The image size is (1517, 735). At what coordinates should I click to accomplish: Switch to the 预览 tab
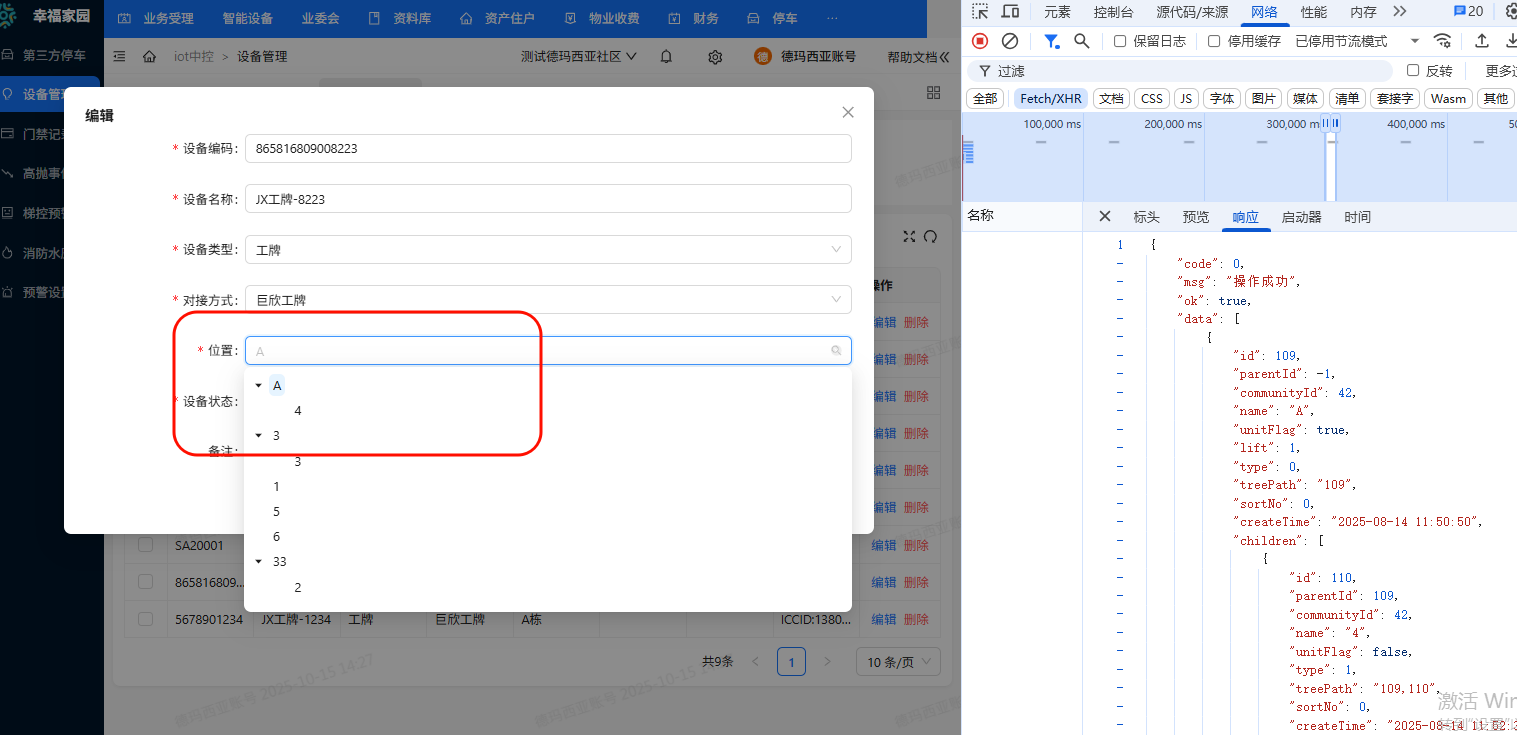1195,217
